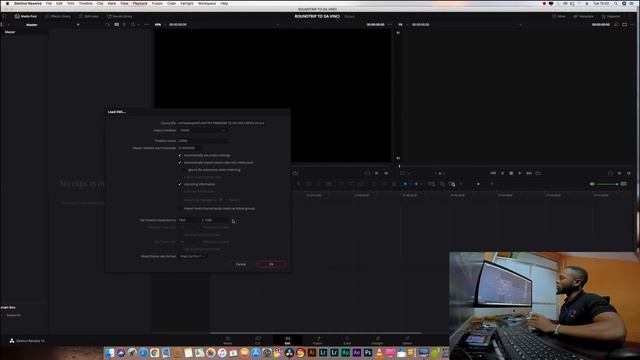This screenshot has width=640, height=360.
Task: Open Google Chrome from the Dock
Action: coord(155,353)
